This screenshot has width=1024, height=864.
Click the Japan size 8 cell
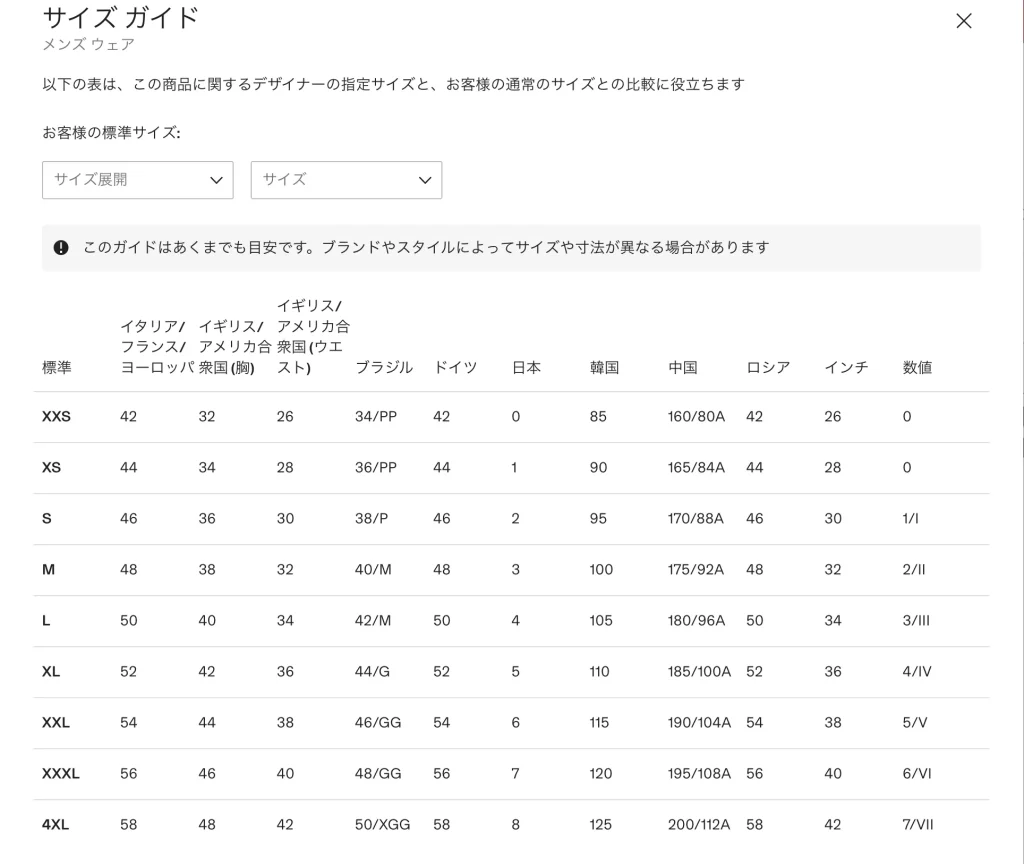click(x=516, y=824)
